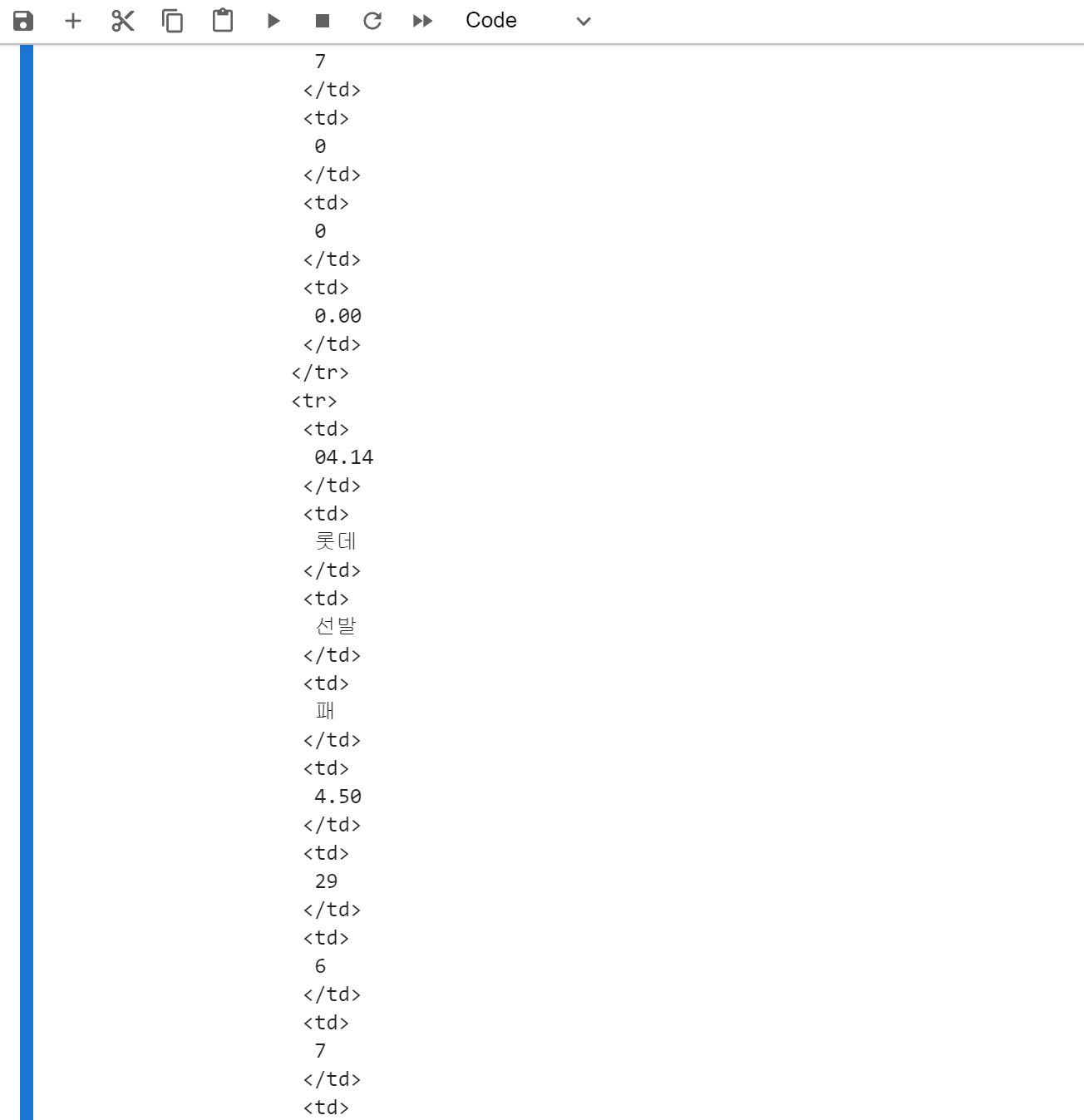Image resolution: width=1084 pixels, height=1120 pixels.
Task: Select the output text 선발
Action: [x=336, y=626]
